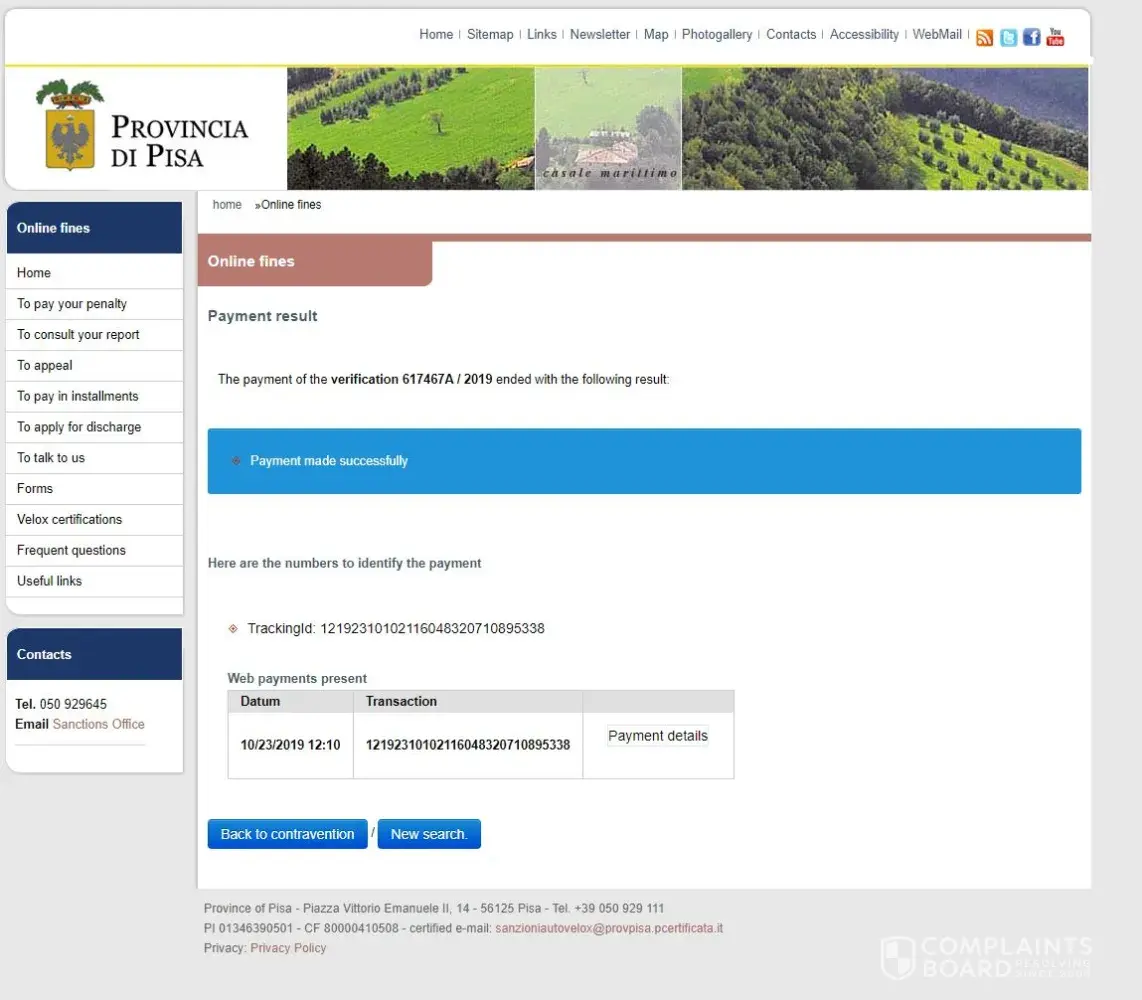Click the Provincia di Pisa crest logo
Screen dimensions: 1142x1000
[70, 125]
